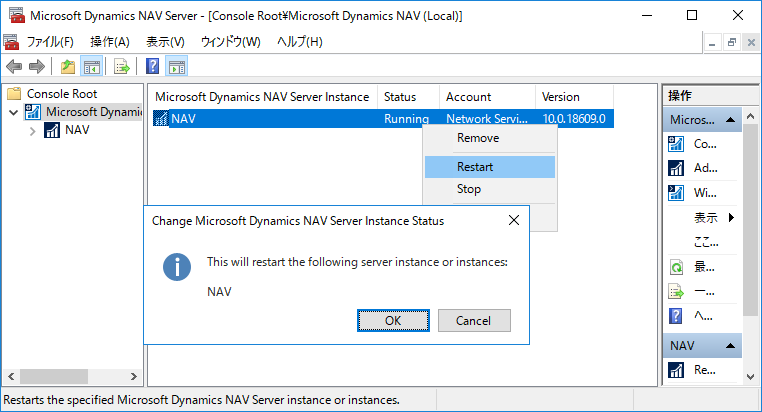Click the Microsoft Dynamics NAV tree node icon

tap(33, 112)
